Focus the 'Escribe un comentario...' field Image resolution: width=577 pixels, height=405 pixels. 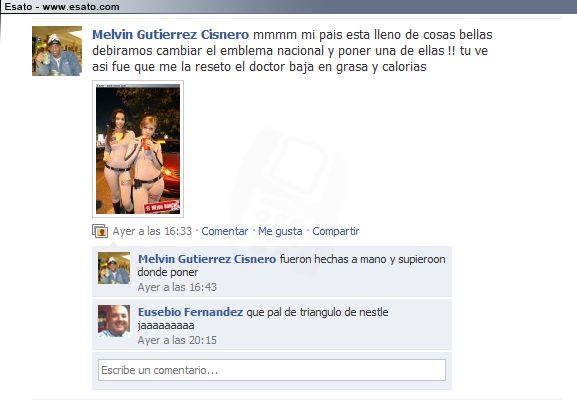[x=272, y=370]
